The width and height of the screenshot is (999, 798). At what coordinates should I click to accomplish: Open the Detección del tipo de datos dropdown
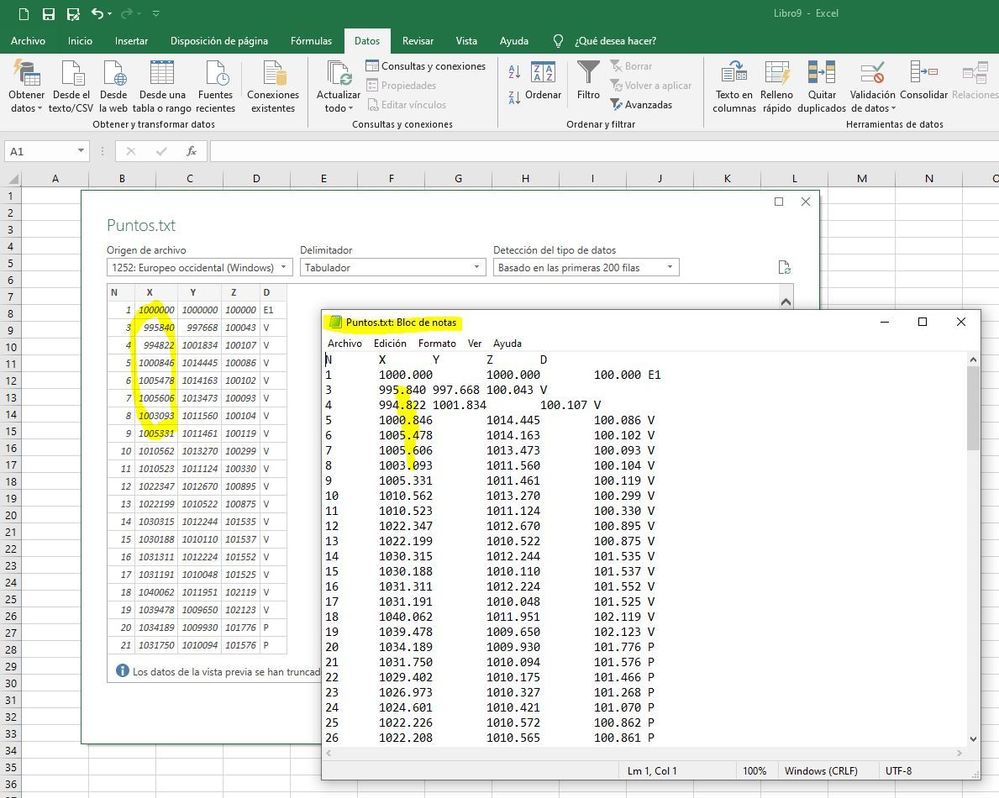tap(586, 268)
